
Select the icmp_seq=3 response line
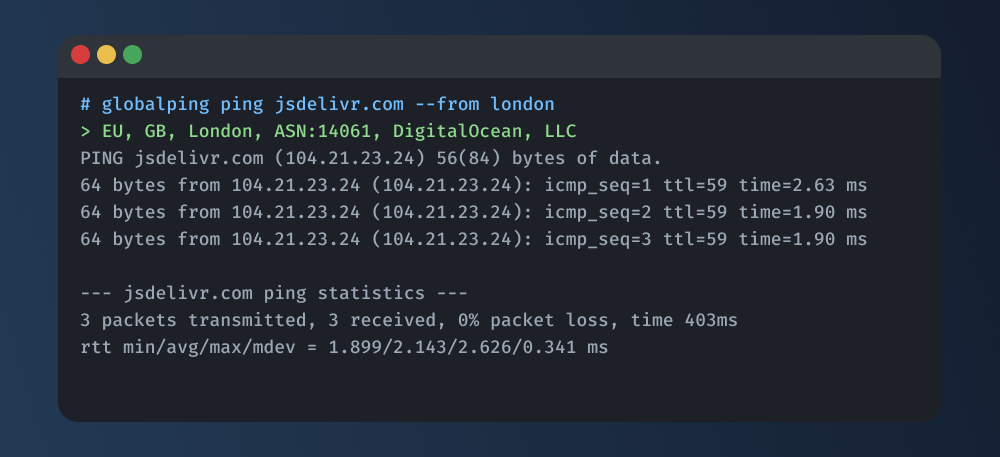473,239
